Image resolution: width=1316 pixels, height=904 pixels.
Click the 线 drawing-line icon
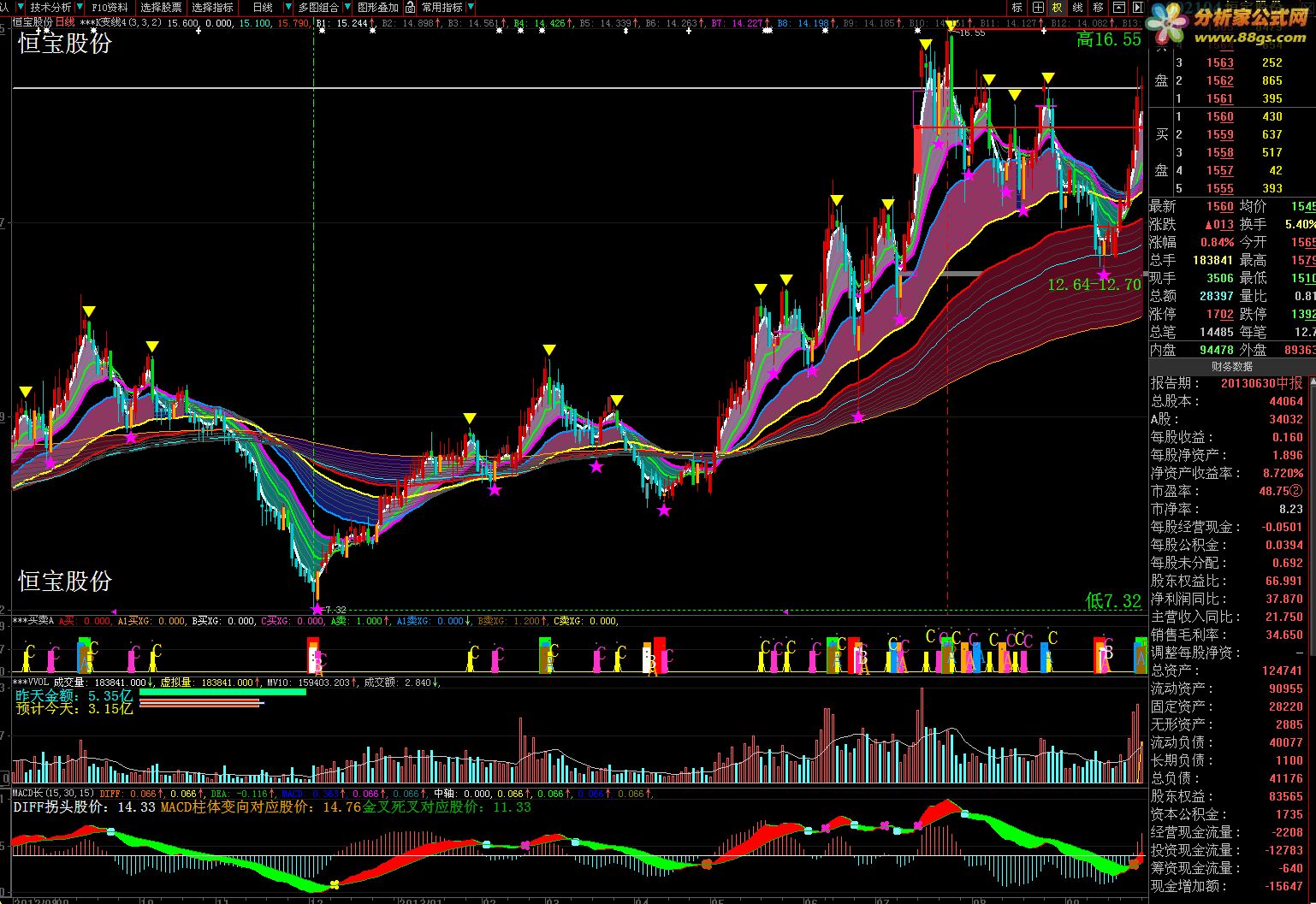pyautogui.click(x=1077, y=7)
